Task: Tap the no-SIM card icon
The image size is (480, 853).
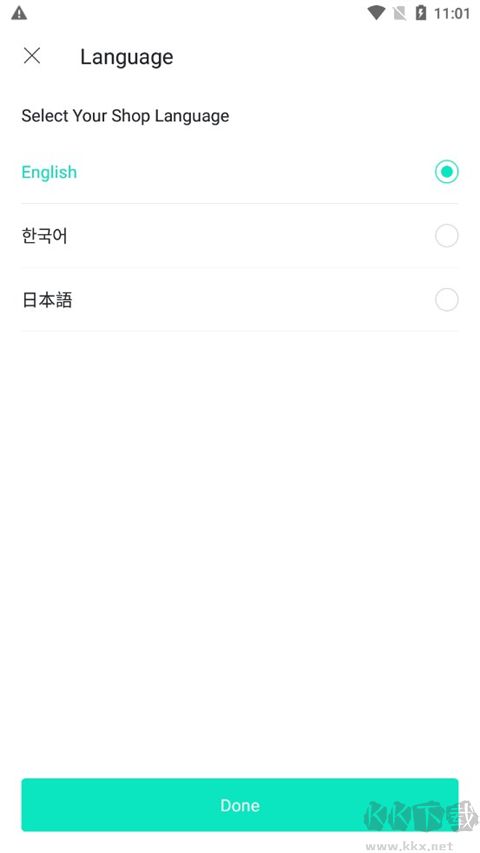Action: [x=399, y=13]
